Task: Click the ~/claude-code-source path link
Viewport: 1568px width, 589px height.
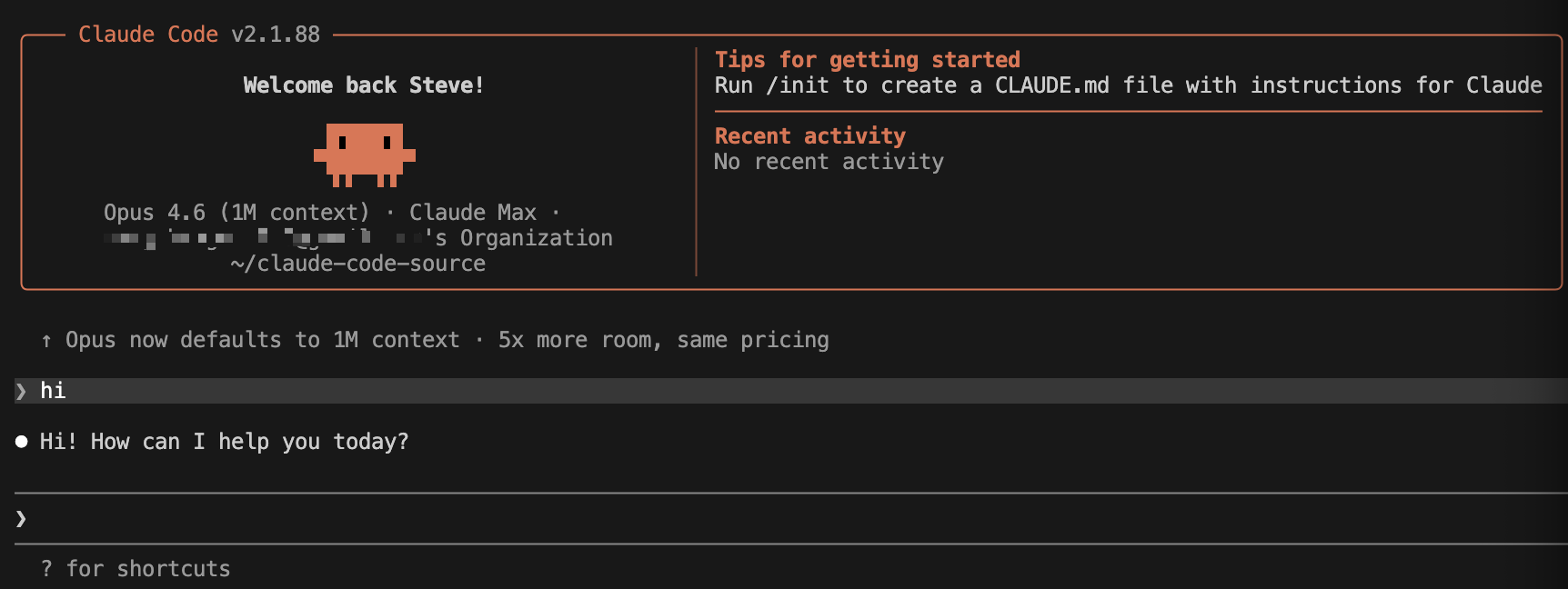Action: 359,263
